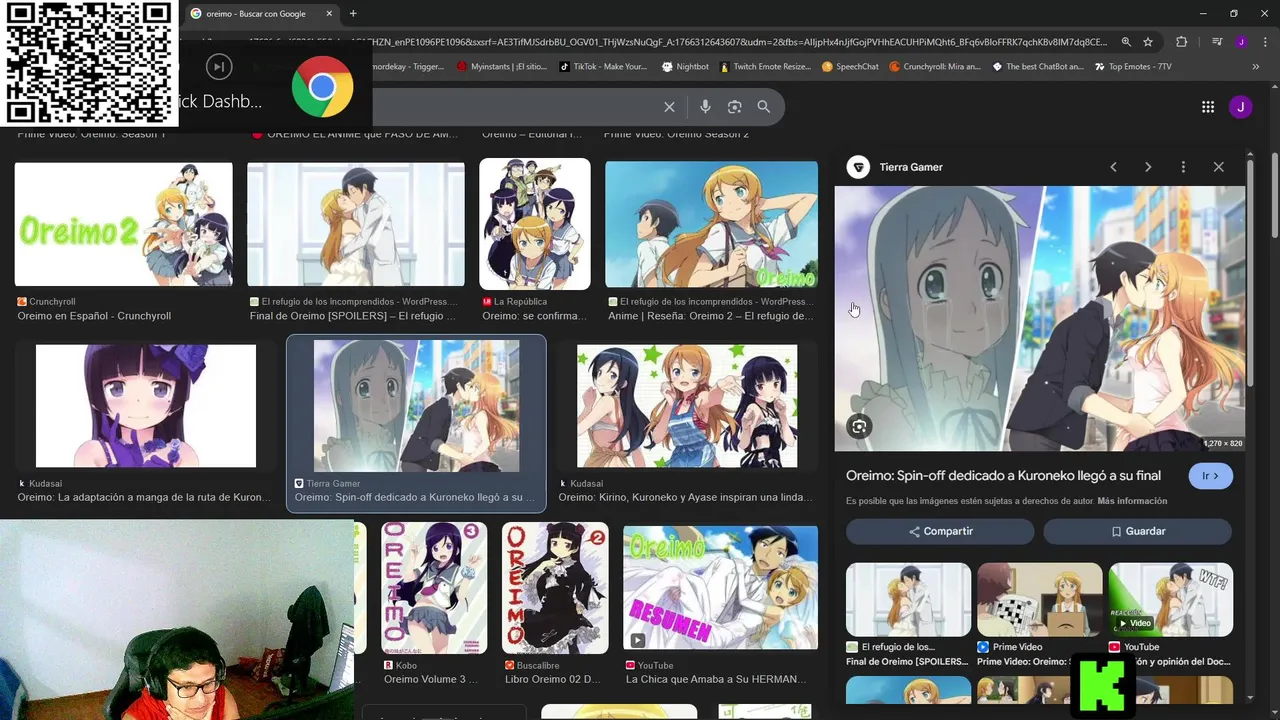The image size is (1280, 720).
Task: Open the Myinstants bookmark
Action: click(502, 67)
